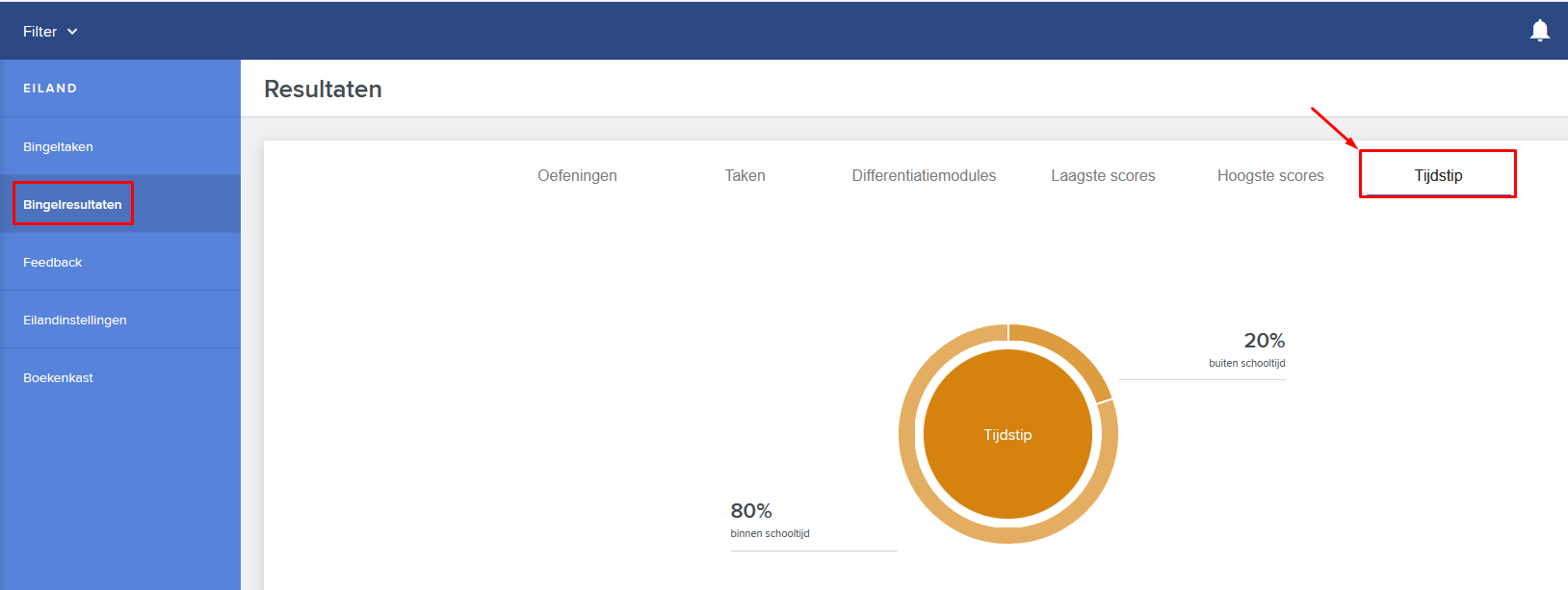Open Boekenkast in the sidebar
Image resolution: width=1568 pixels, height=590 pixels.
pos(120,377)
